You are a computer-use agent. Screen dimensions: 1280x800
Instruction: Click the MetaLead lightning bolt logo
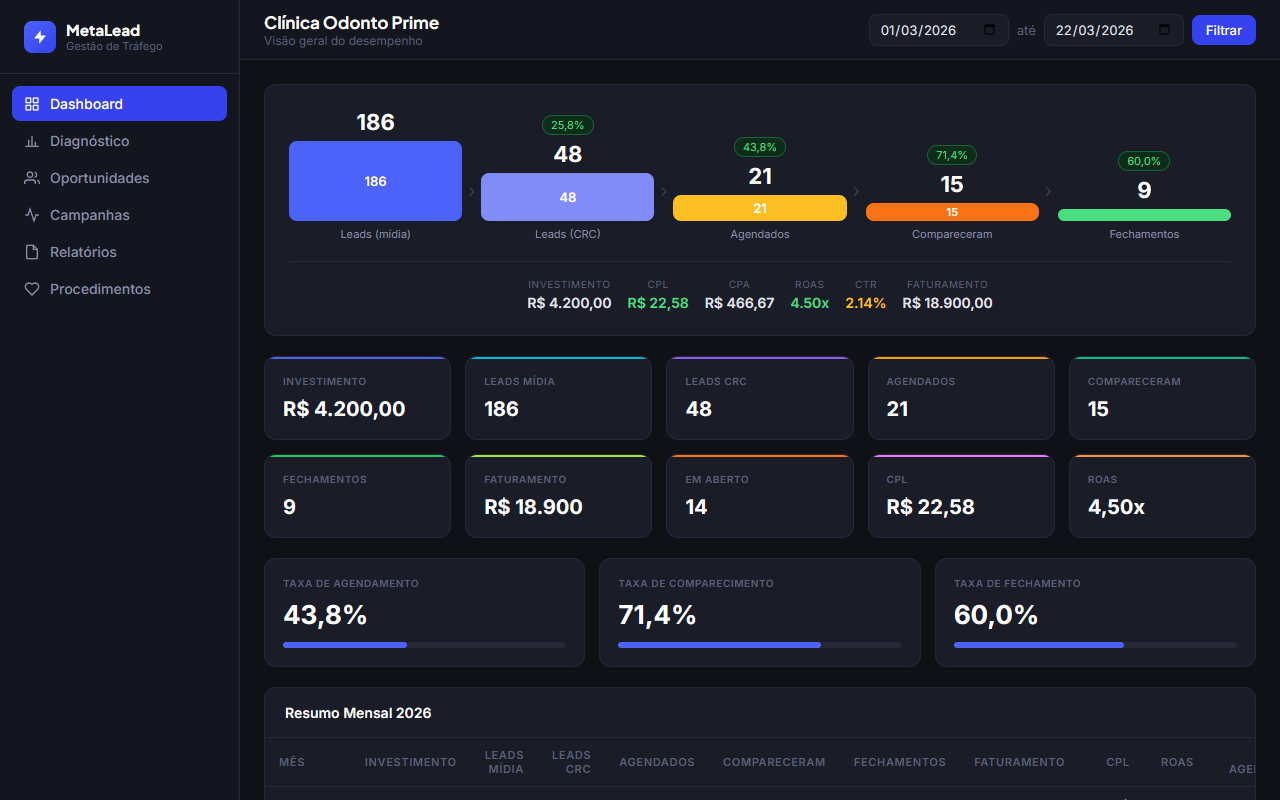point(40,37)
